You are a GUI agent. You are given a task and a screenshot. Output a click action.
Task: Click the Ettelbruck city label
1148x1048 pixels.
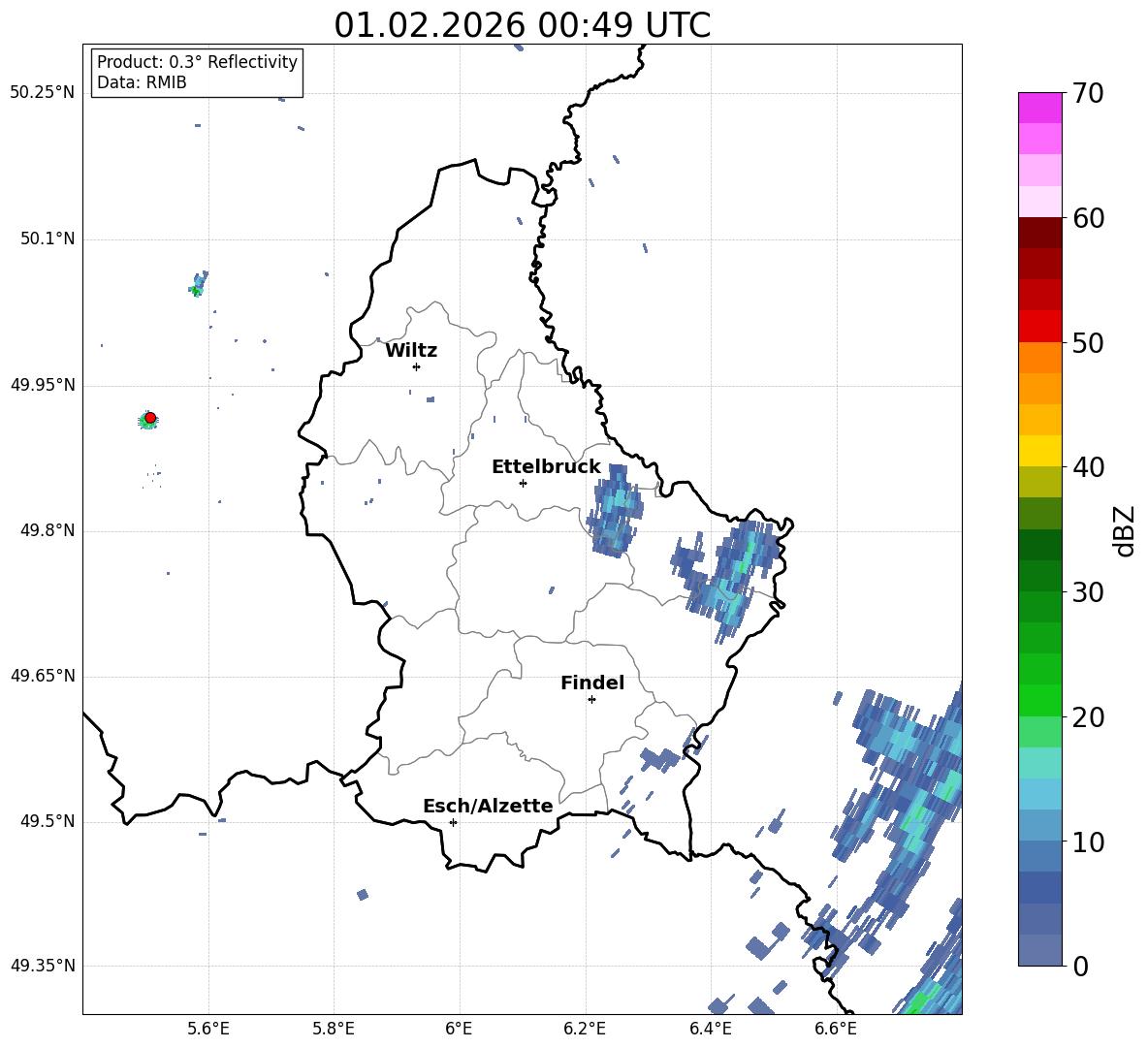546,467
